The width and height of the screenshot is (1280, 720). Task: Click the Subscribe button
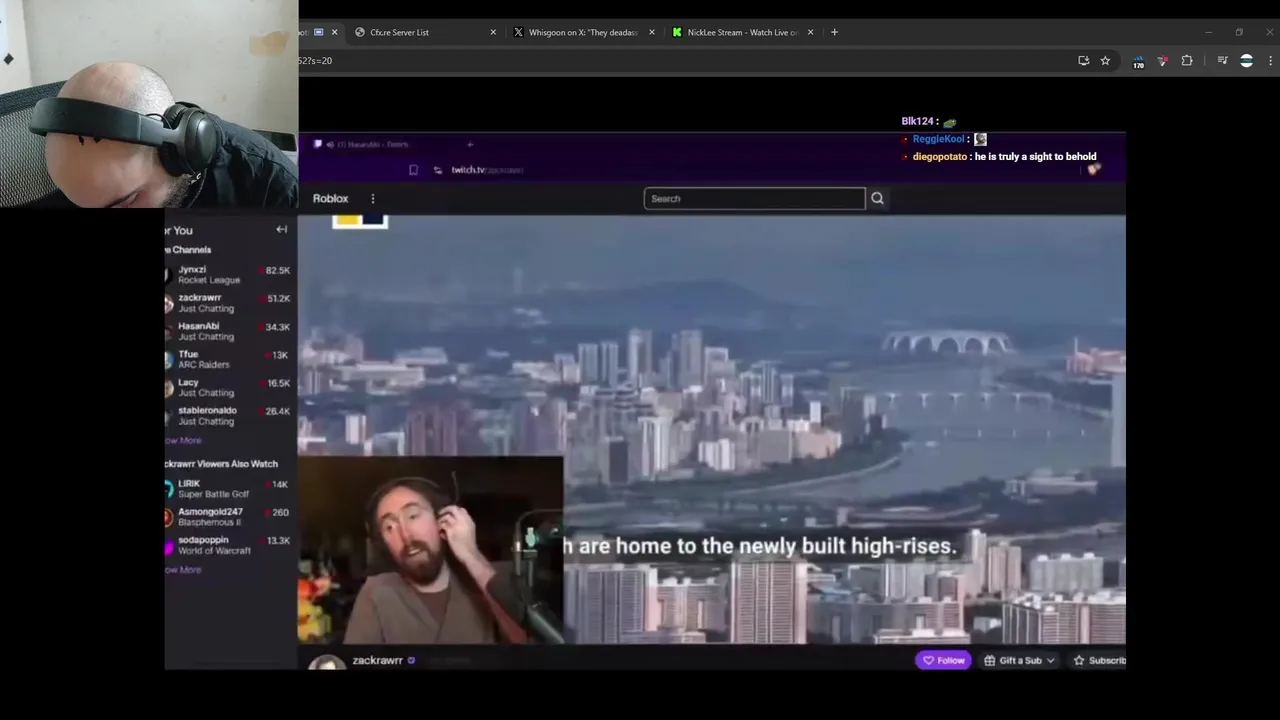click(x=1098, y=660)
